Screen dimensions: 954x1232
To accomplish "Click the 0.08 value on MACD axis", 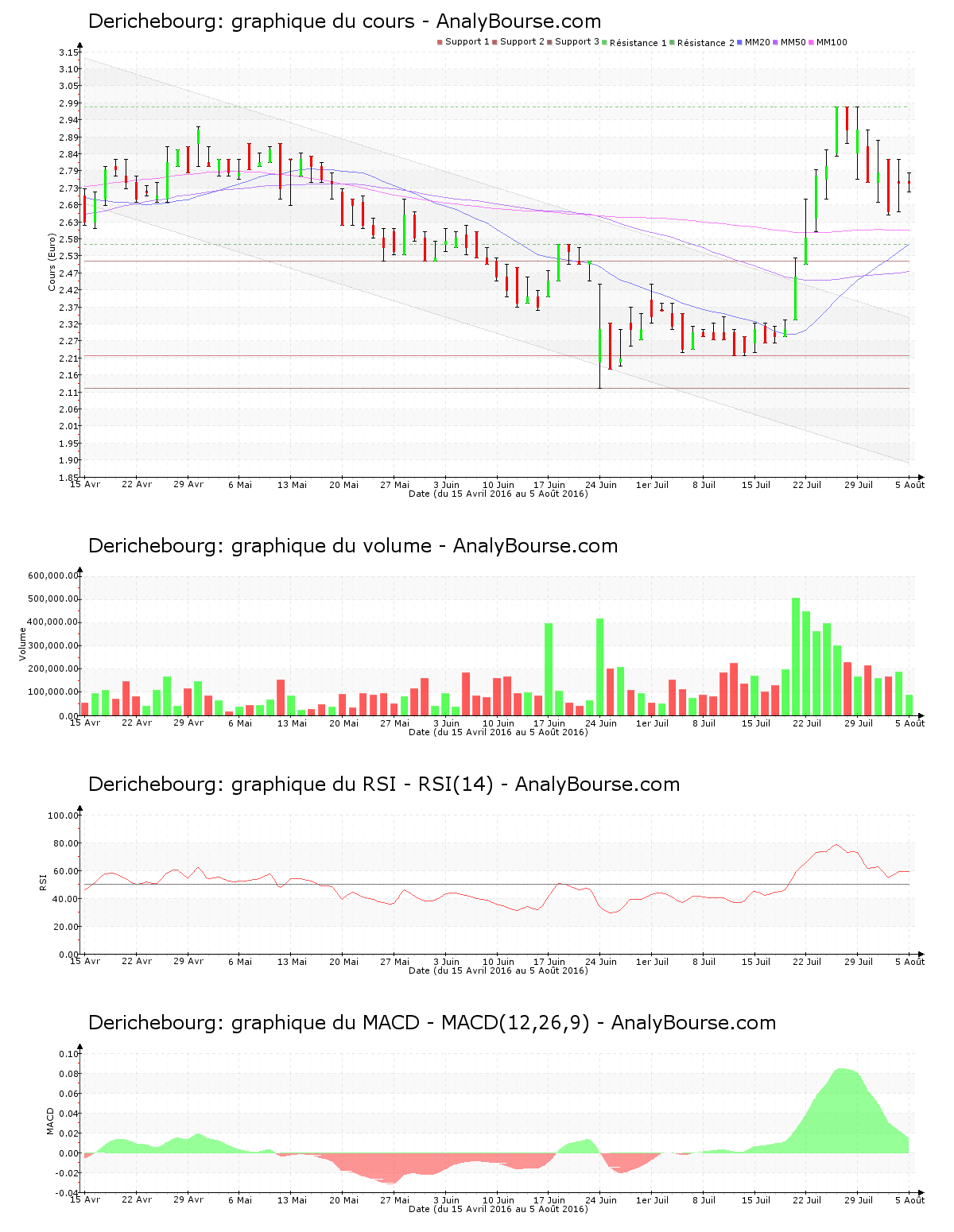I will (x=68, y=1074).
